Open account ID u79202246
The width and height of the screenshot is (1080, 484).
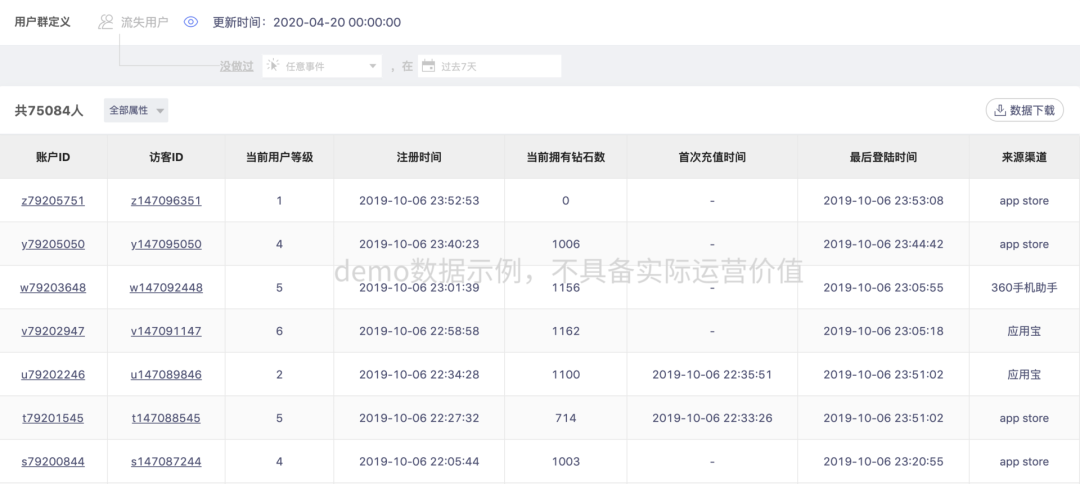click(53, 375)
